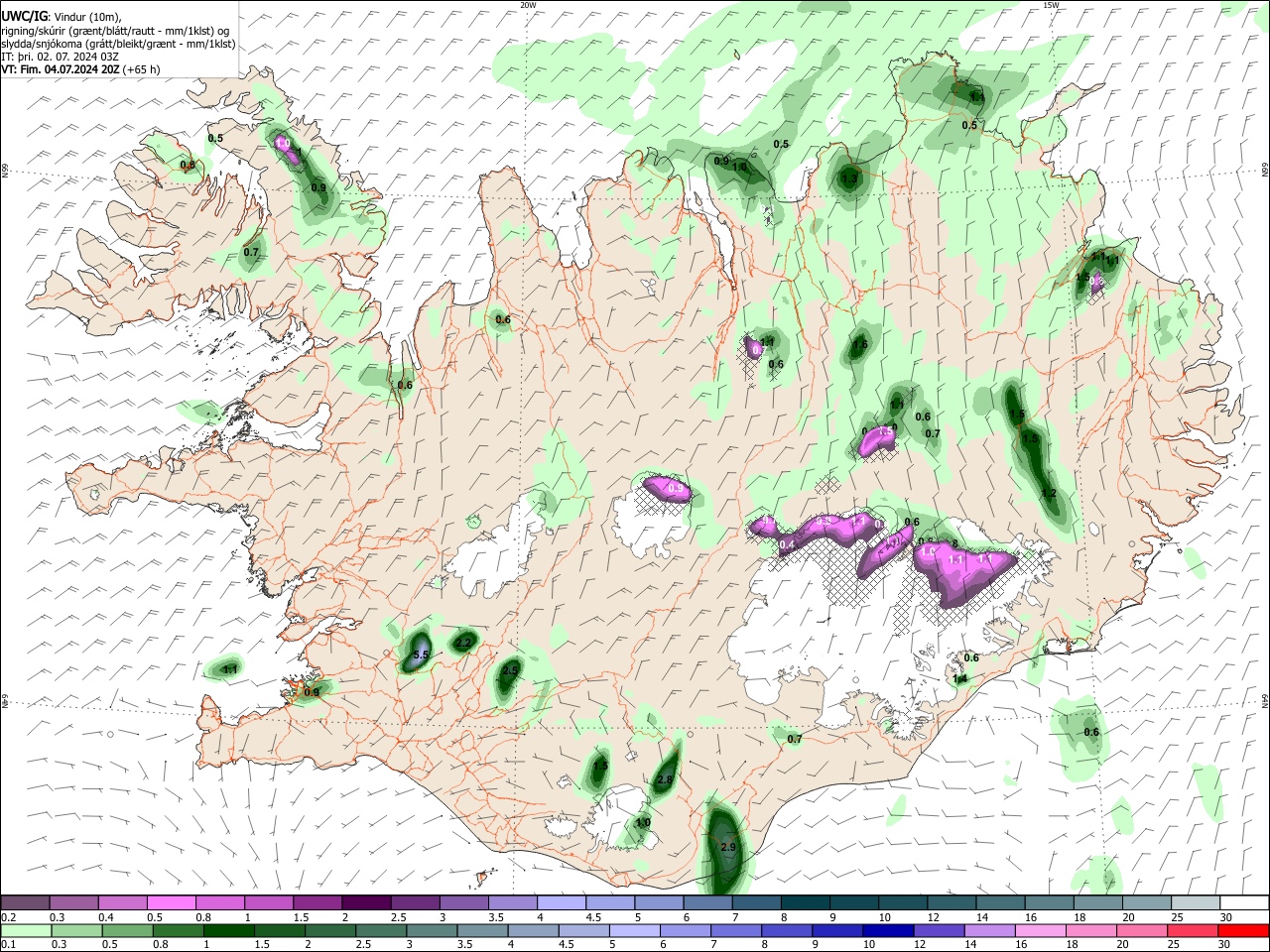Select the 2.2 precipitation value on map
Screen dimensions: 1270x952
463,643
